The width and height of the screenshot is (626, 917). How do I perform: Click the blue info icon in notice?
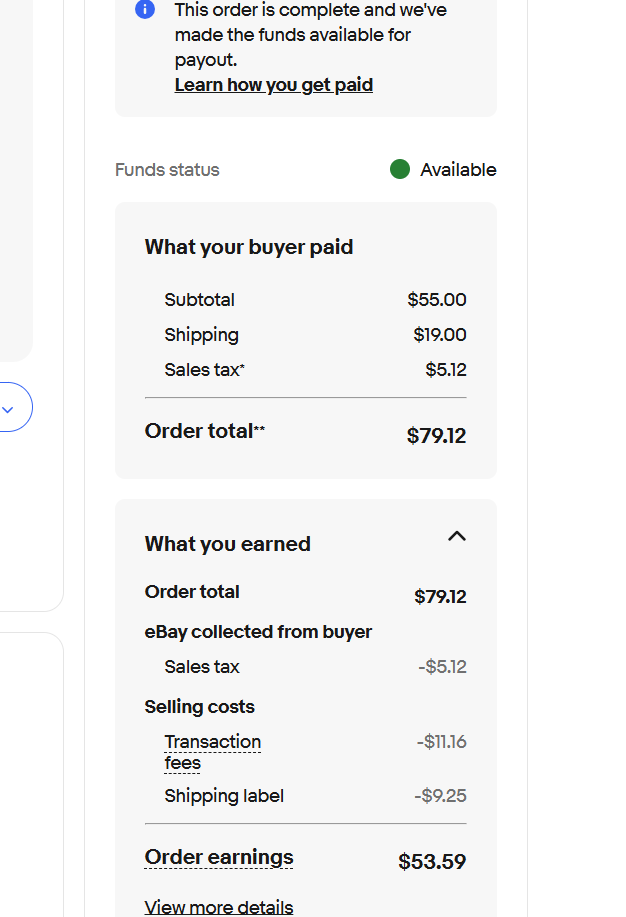click(x=145, y=10)
